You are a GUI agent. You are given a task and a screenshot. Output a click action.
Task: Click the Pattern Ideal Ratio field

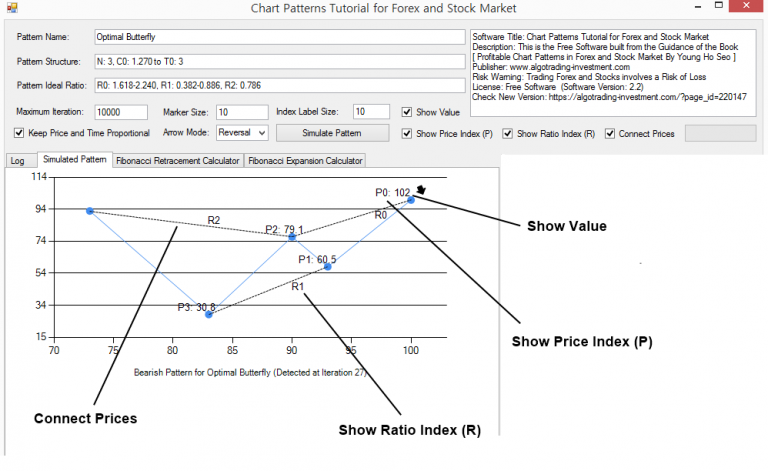click(x=277, y=87)
